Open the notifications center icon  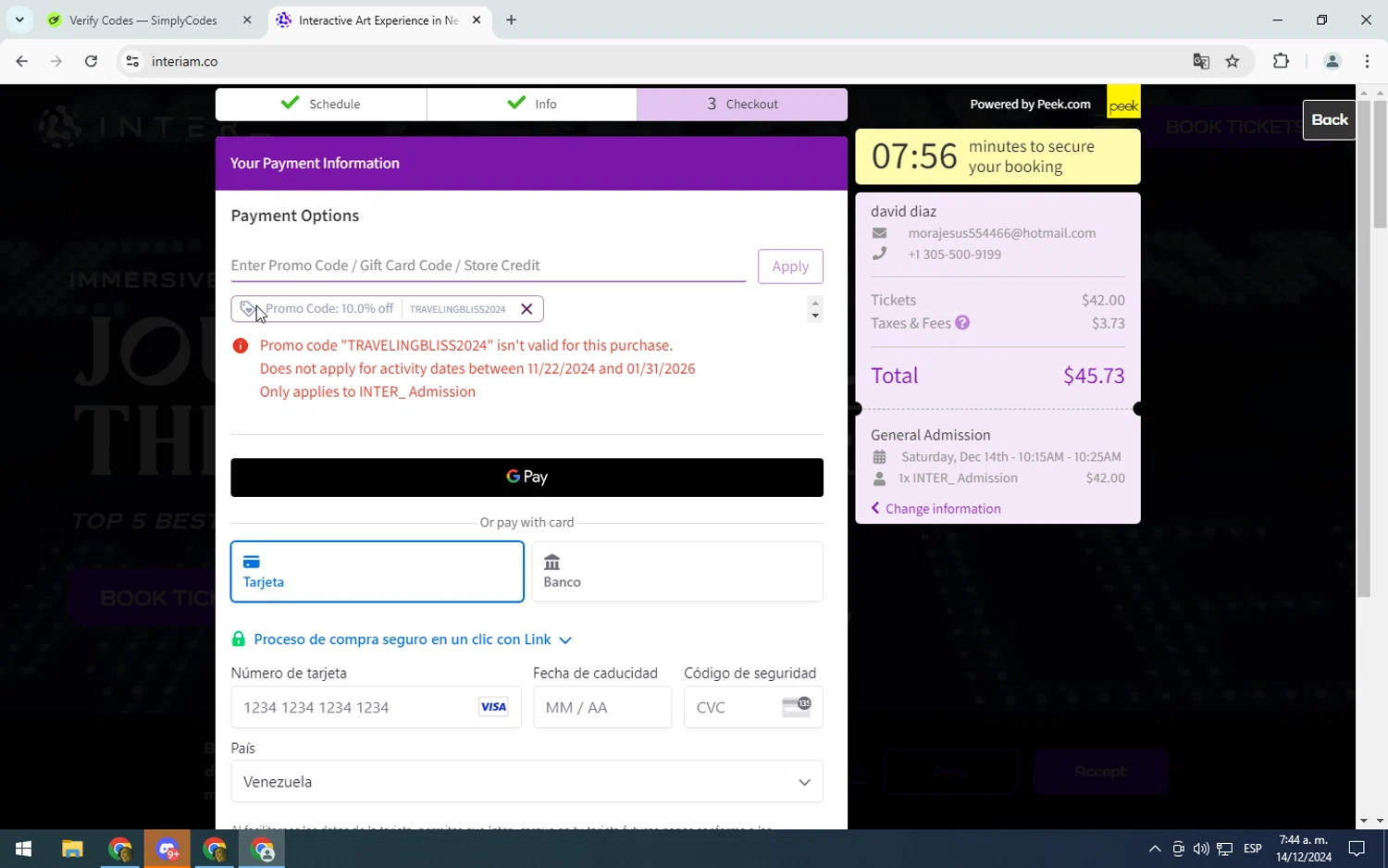pyautogui.click(x=1357, y=849)
